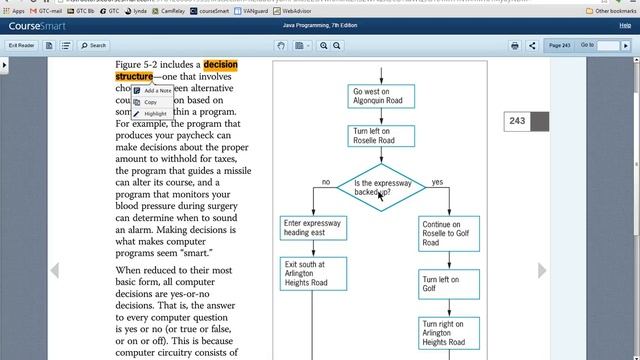Open the Search tool
This screenshot has height=360, width=640.
click(93, 45)
